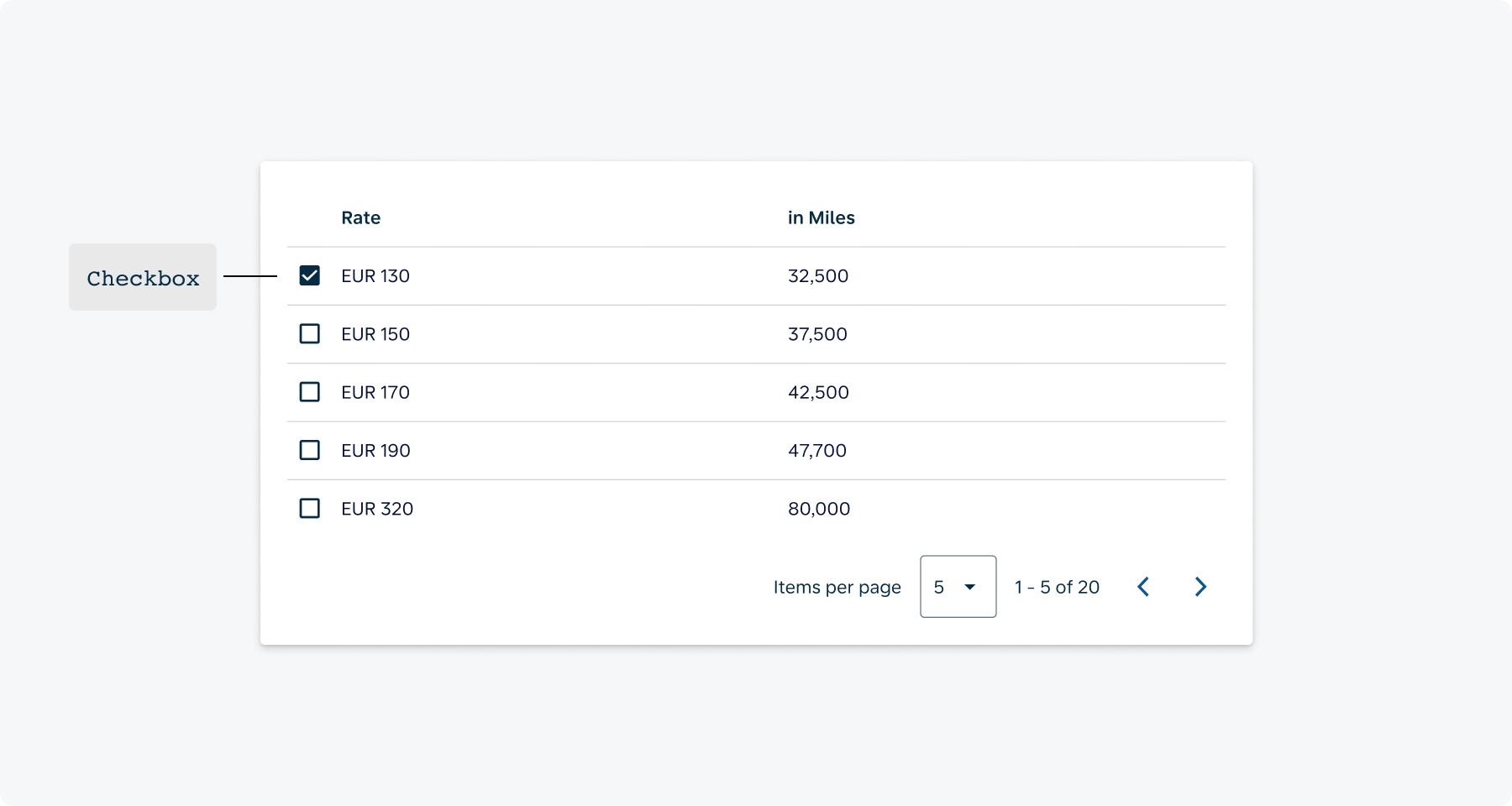
Task: Check the EUR 150 checkbox
Action: coord(310,333)
